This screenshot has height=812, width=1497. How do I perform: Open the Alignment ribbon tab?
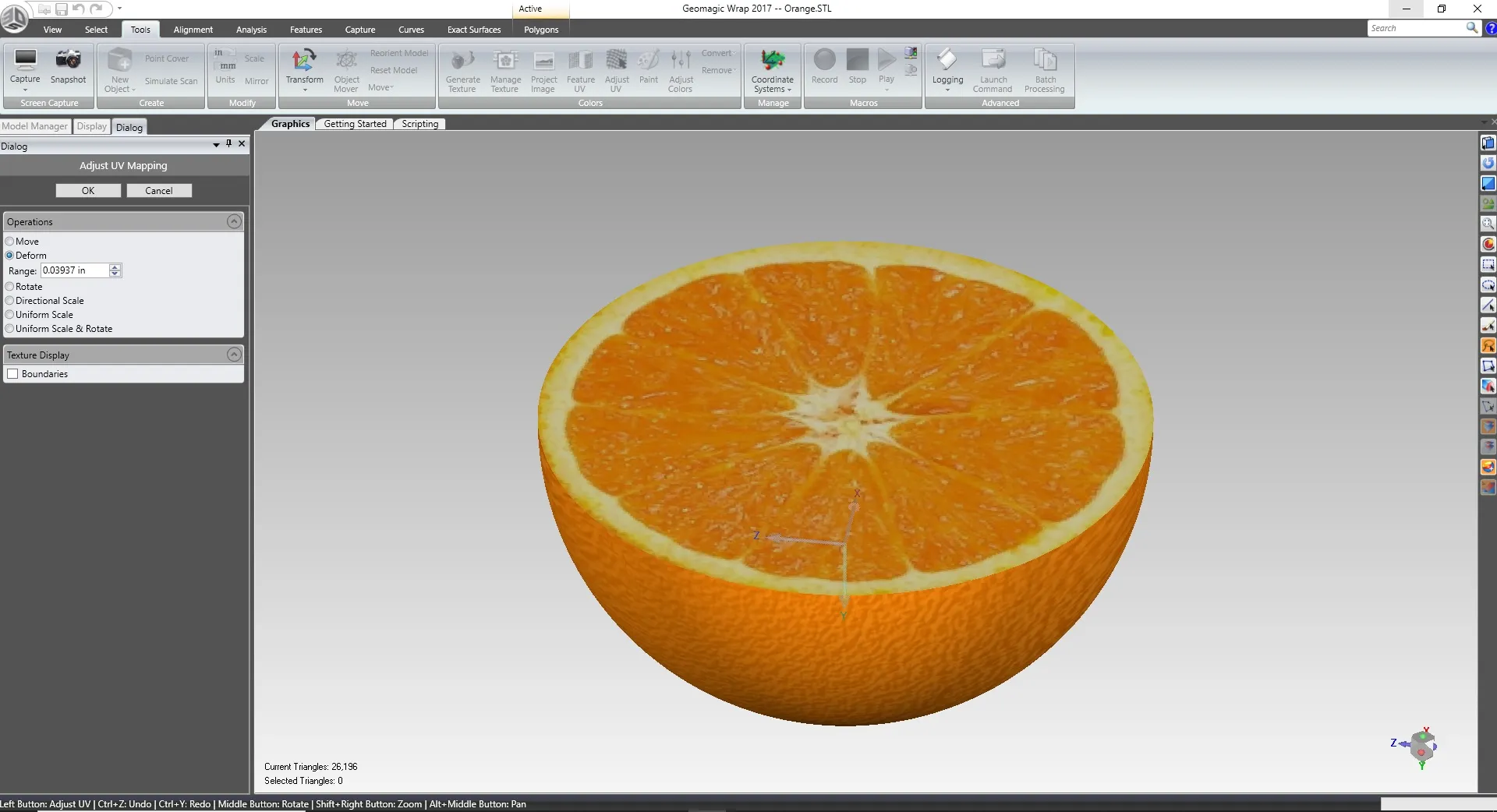[193, 29]
